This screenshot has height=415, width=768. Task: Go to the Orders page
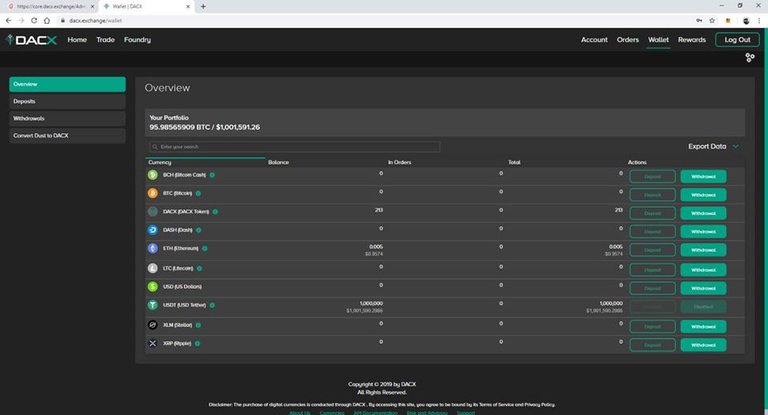pos(627,40)
